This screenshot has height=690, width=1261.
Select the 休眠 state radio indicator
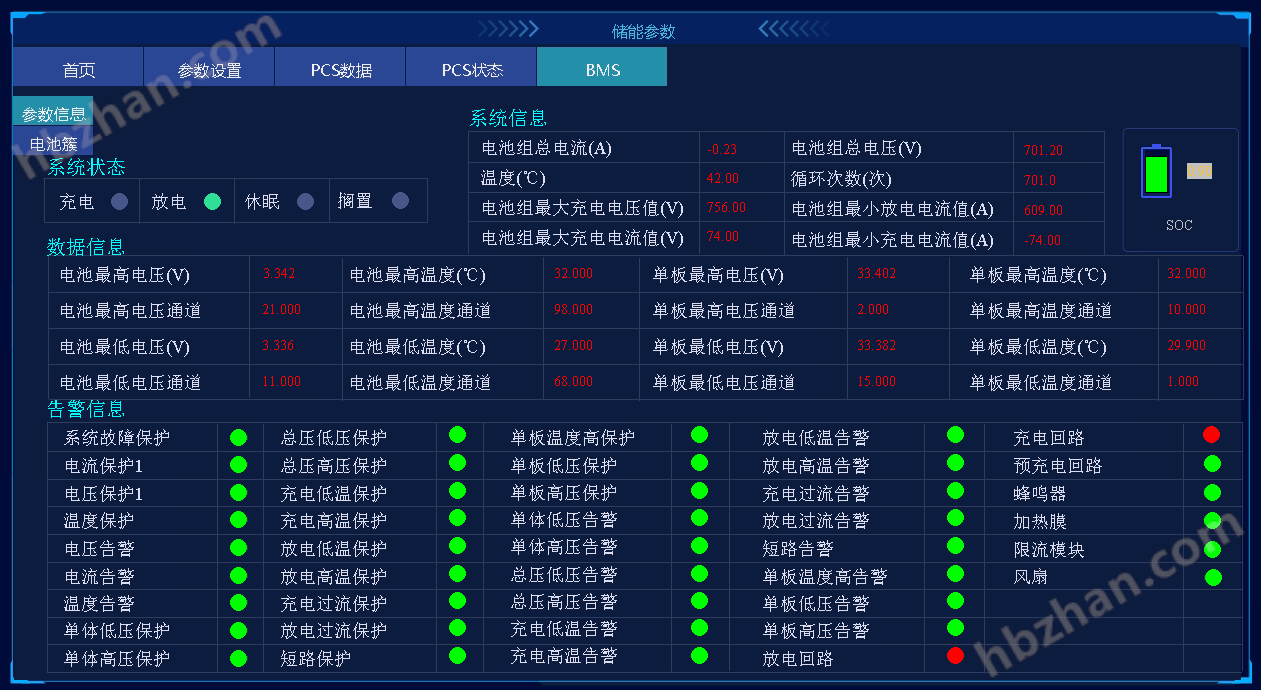click(305, 201)
